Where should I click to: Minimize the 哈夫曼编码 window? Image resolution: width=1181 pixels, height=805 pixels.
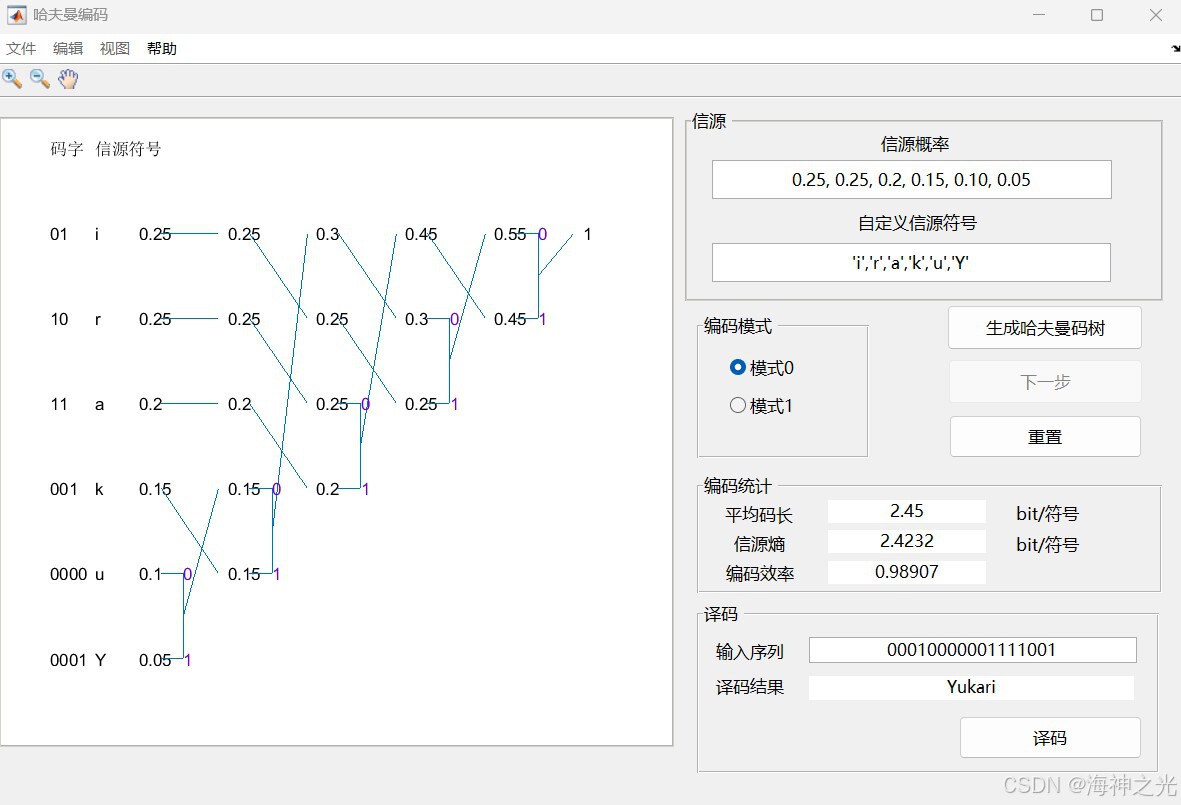click(x=1039, y=15)
